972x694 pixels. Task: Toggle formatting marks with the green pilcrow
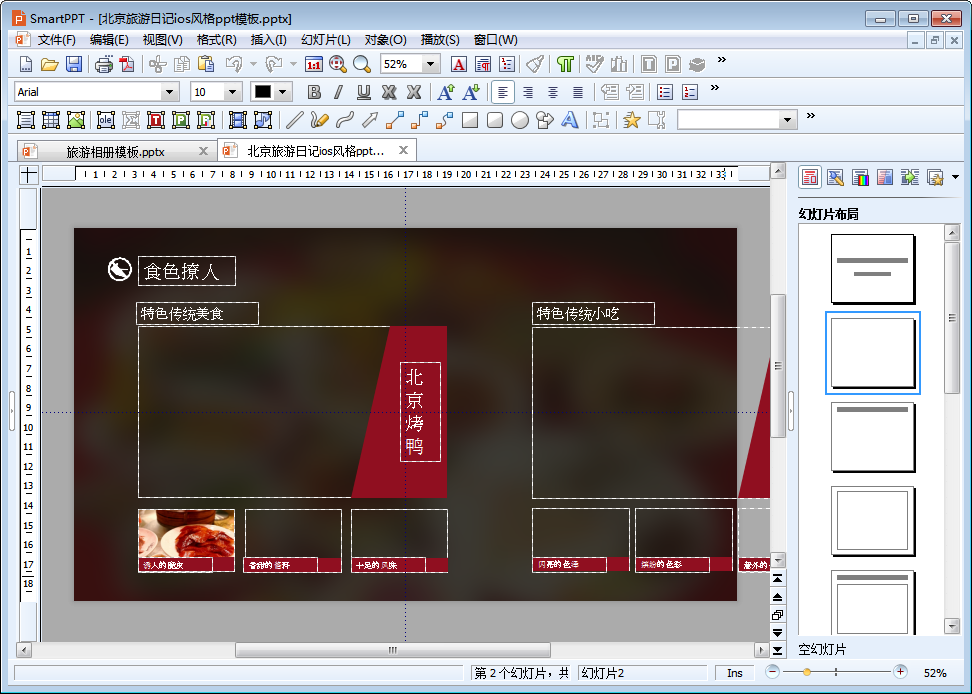tap(565, 64)
